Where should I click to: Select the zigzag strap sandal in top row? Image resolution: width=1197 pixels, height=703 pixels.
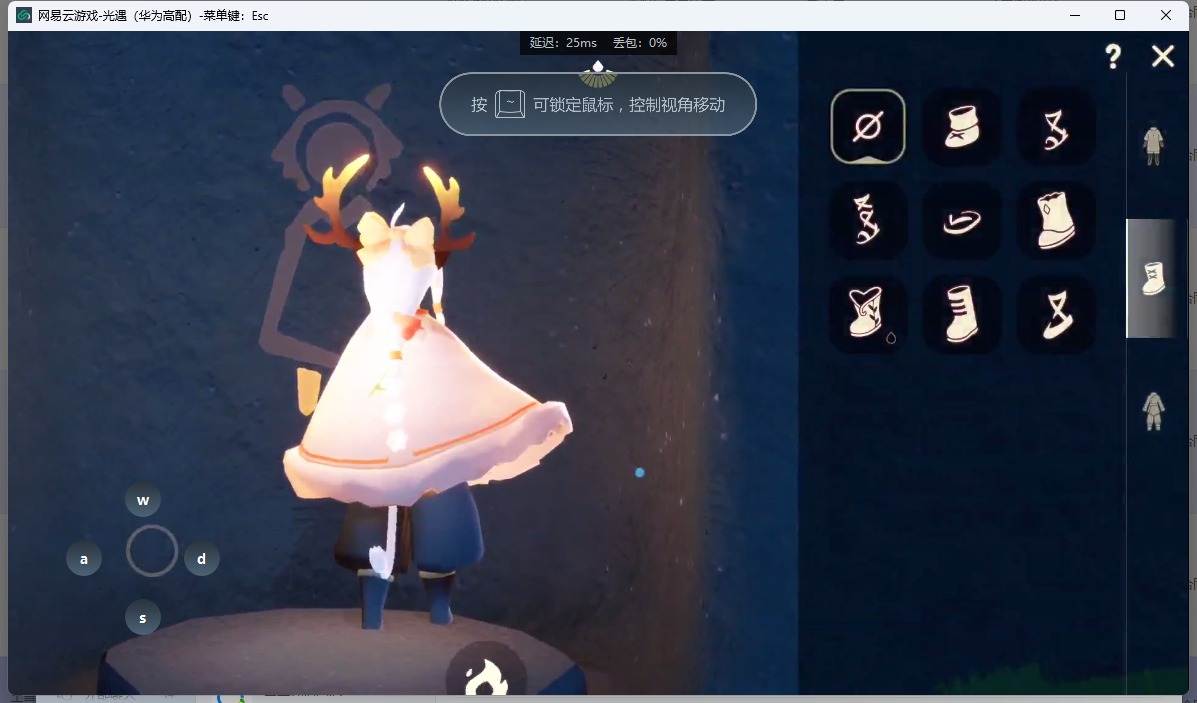pyautogui.click(x=1055, y=127)
